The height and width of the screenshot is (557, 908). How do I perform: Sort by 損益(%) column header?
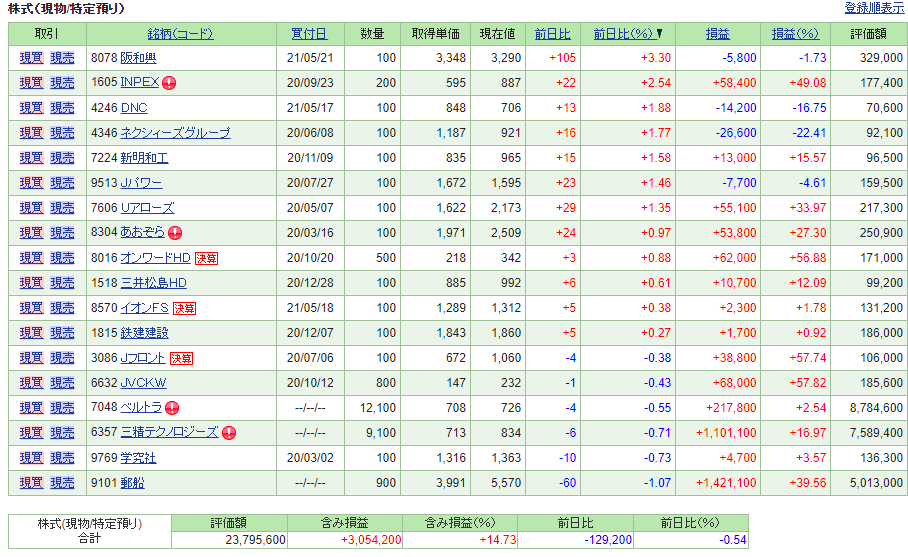coord(795,34)
